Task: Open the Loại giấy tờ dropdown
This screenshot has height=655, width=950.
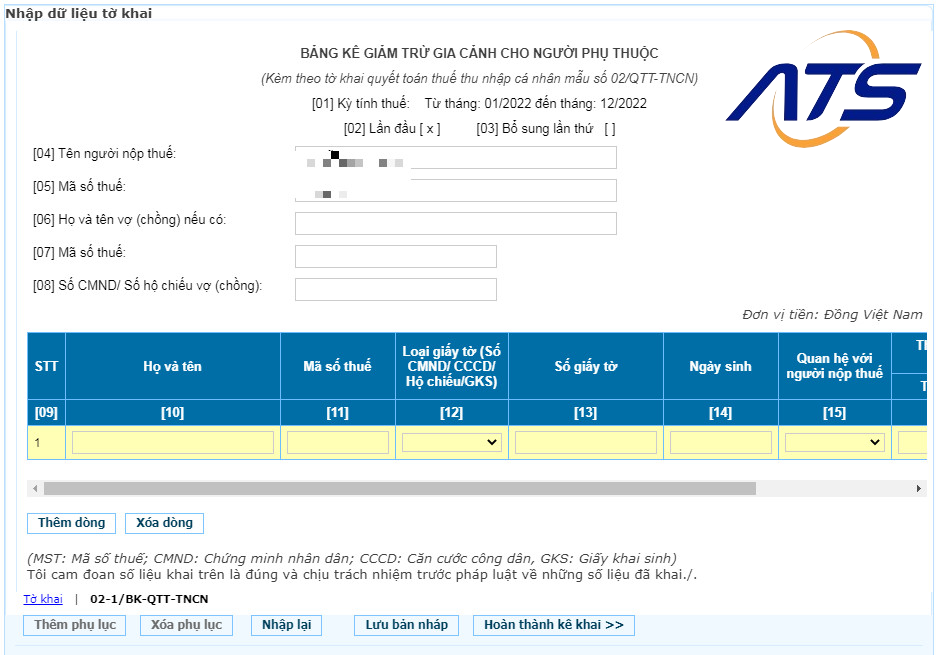Action: (452, 442)
